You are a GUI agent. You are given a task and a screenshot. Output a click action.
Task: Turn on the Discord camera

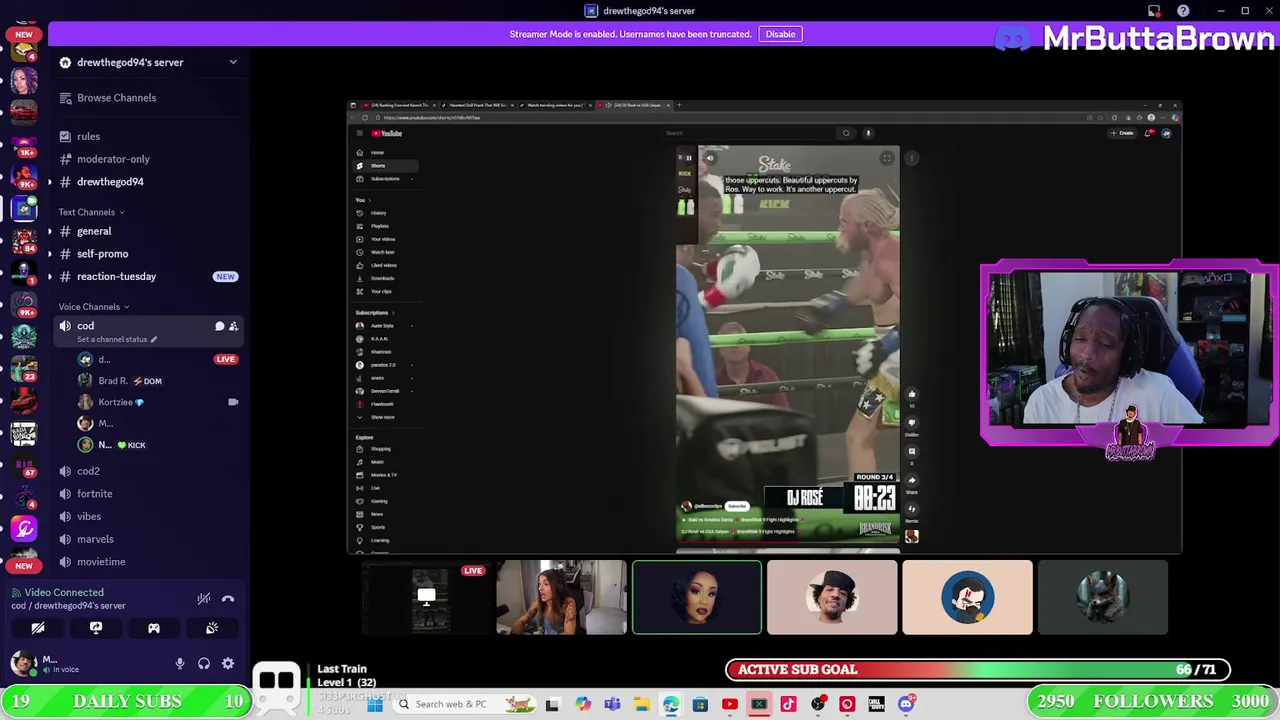click(38, 628)
